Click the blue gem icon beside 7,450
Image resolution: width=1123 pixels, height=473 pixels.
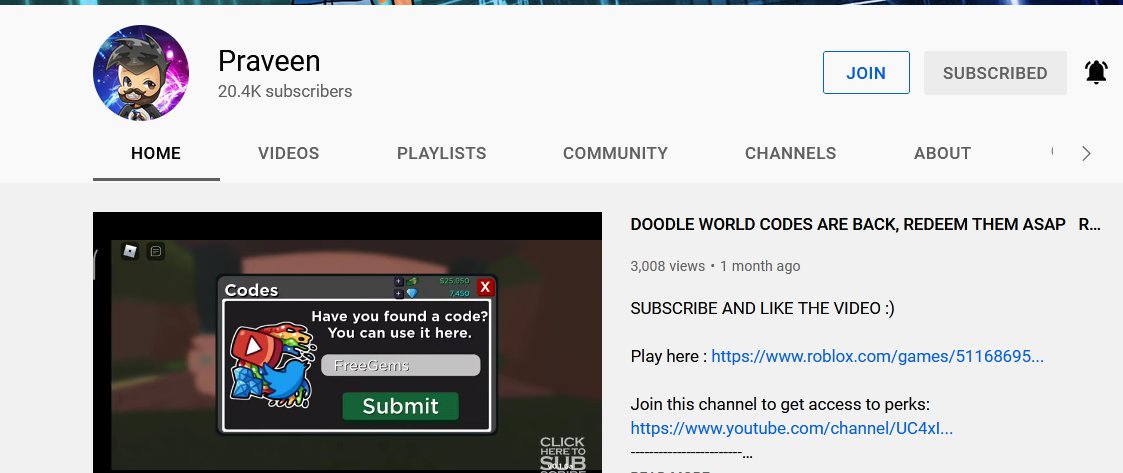point(412,293)
